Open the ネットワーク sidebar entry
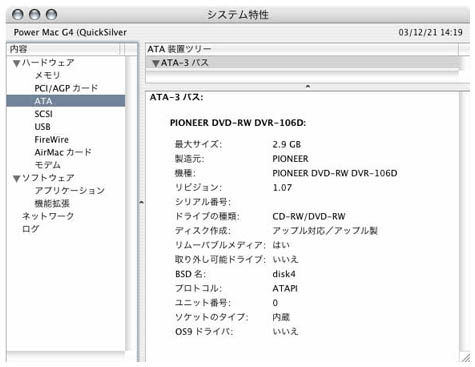 (x=48, y=216)
